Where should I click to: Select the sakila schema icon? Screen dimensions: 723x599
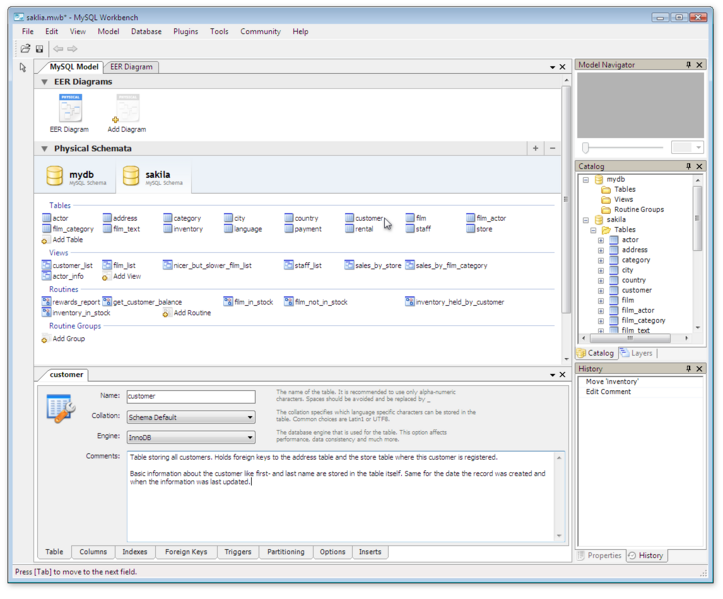131,177
